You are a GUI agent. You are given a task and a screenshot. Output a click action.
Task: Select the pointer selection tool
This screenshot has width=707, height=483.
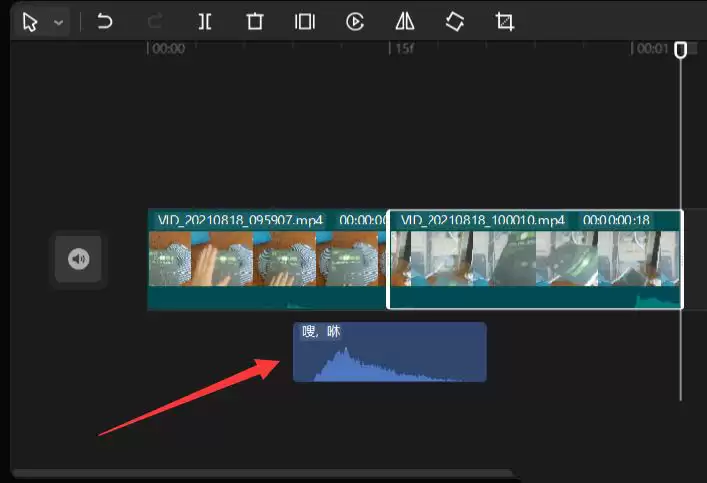coord(30,22)
